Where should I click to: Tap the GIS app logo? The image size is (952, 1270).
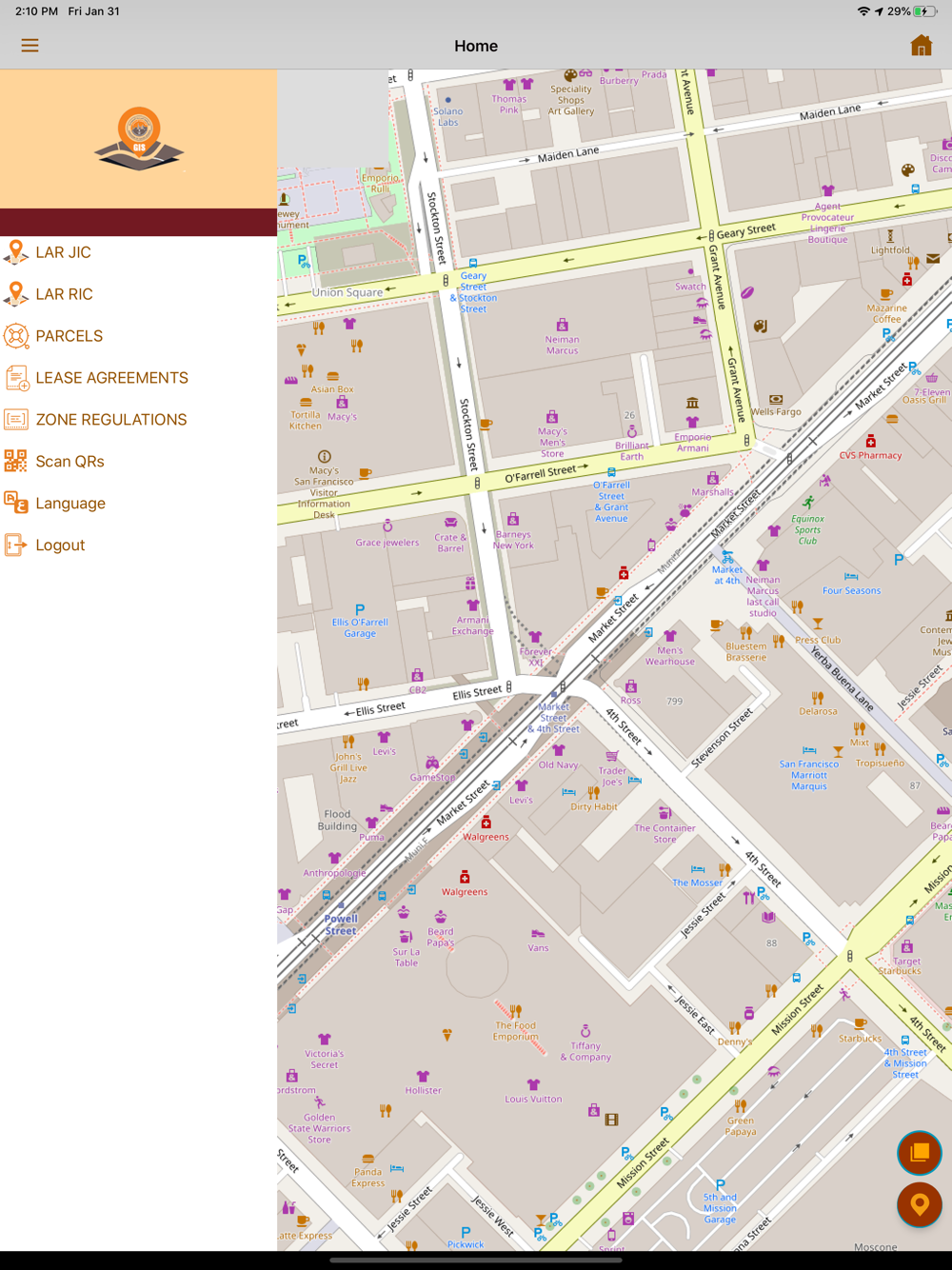139,139
